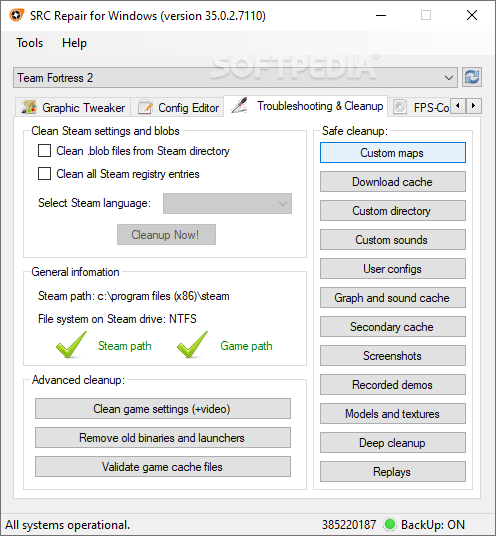This screenshot has height=536, width=496.
Task: Click the Secondary cache button
Action: (x=393, y=326)
